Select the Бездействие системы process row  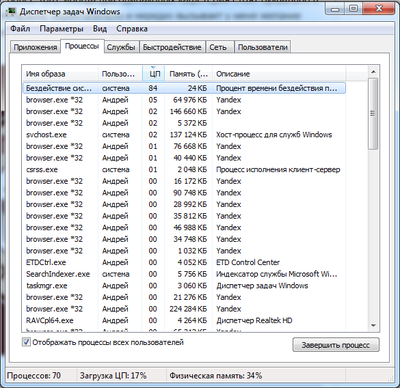coord(184,88)
